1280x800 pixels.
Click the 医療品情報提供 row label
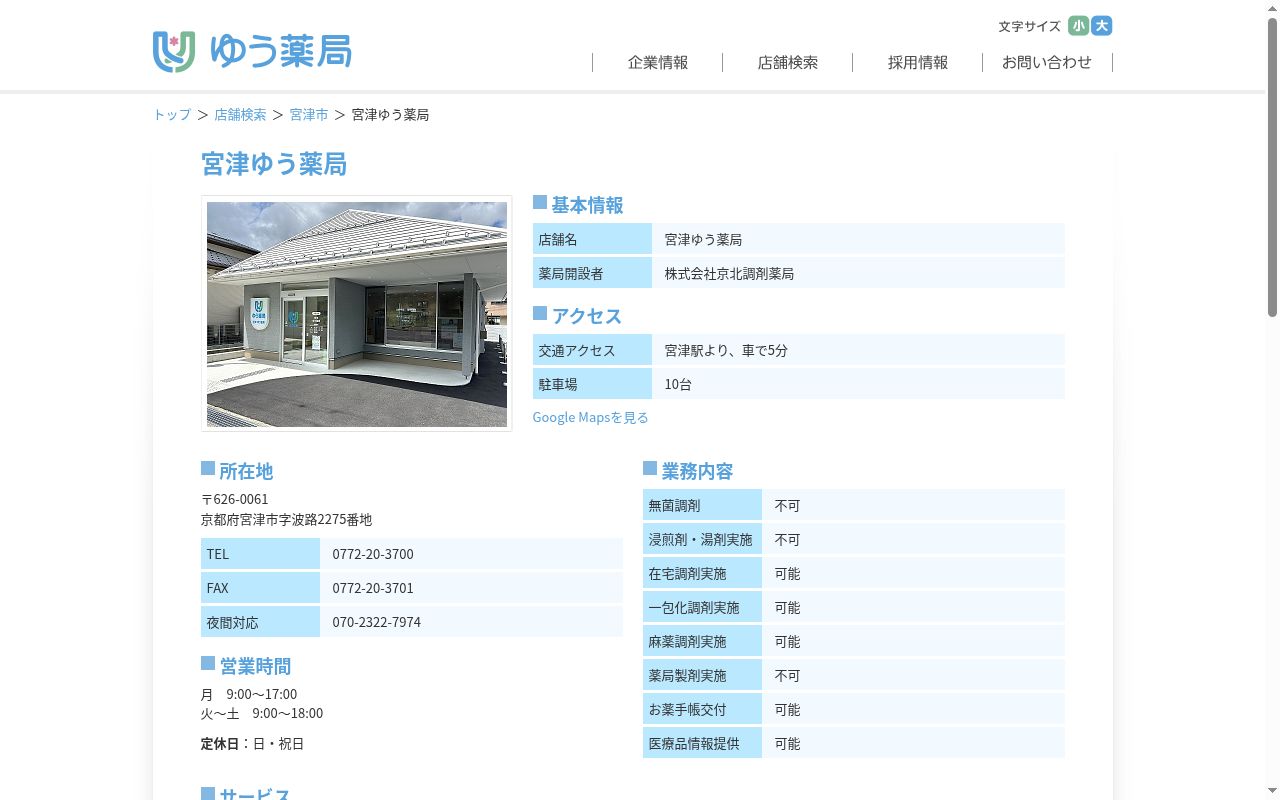[702, 743]
